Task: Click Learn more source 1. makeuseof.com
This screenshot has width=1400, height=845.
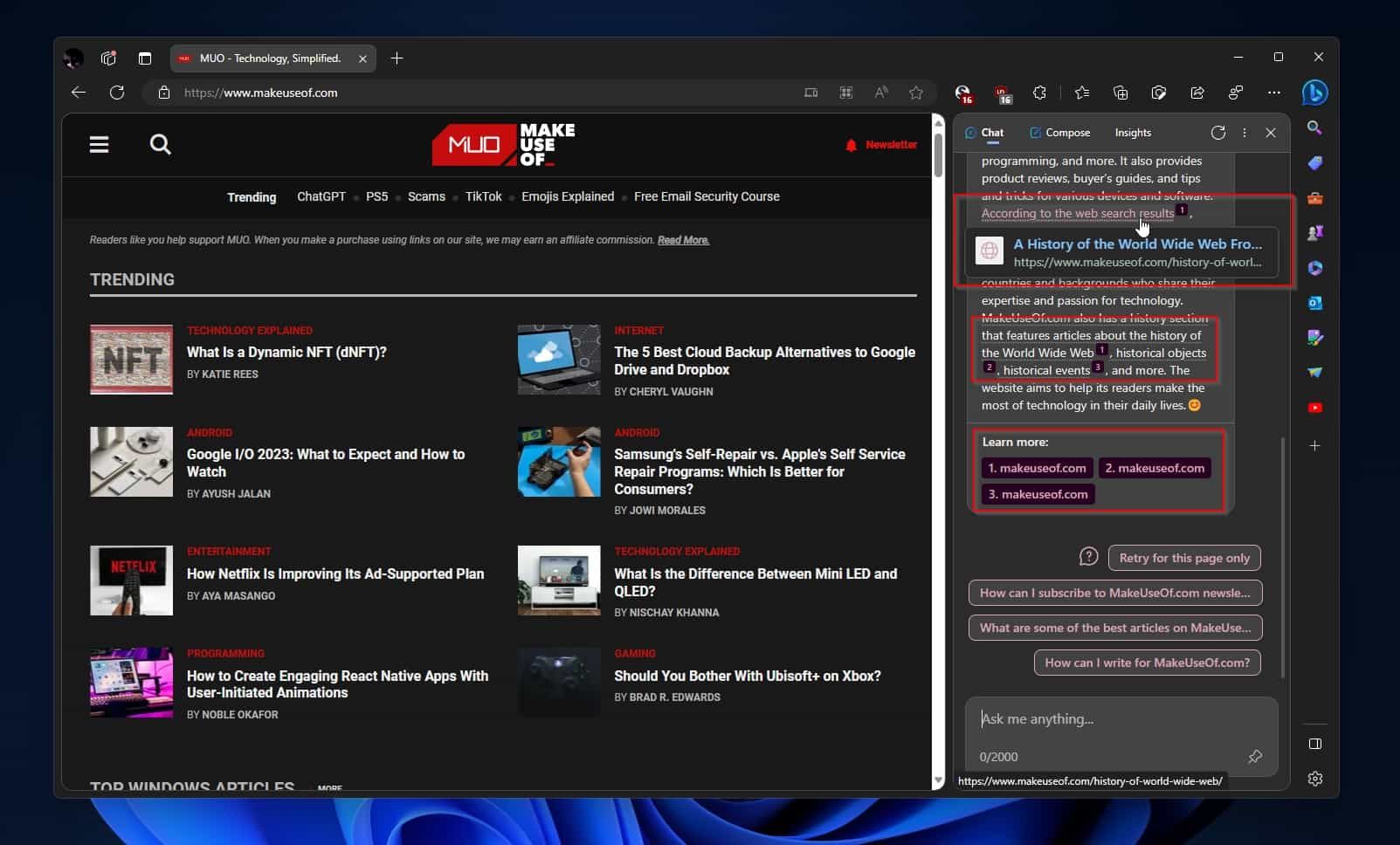Action: [1037, 468]
